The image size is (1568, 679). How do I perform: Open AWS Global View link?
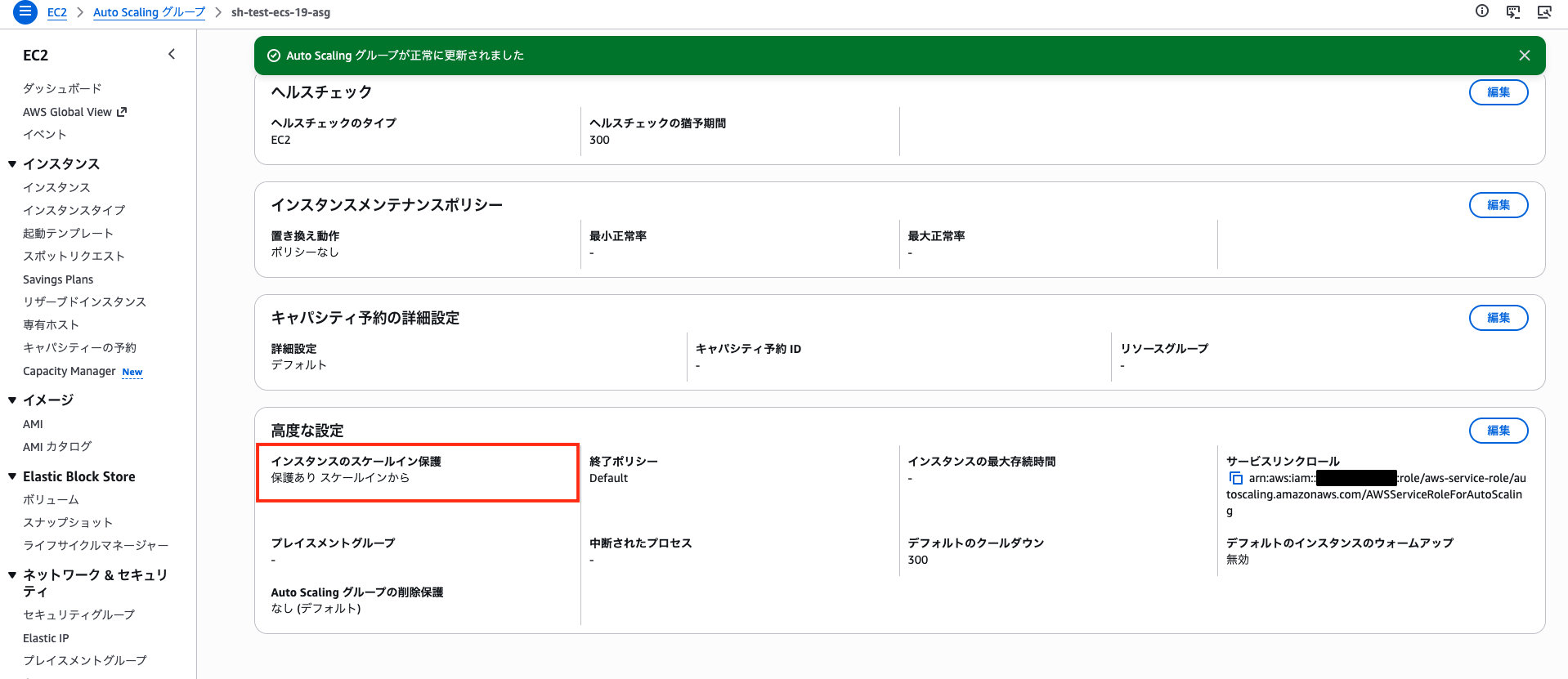click(x=67, y=112)
